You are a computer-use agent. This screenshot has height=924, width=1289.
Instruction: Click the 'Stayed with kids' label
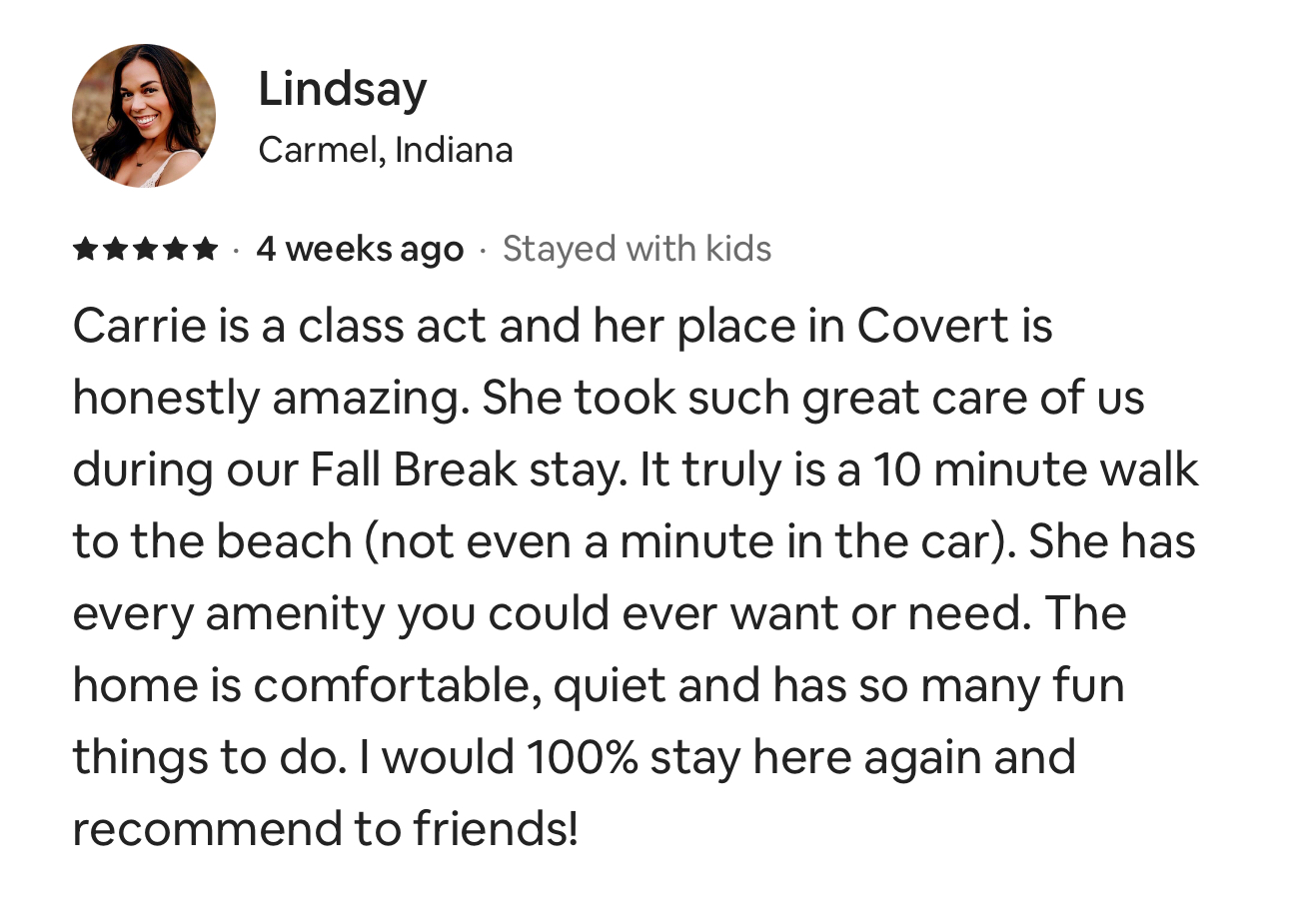coord(637,249)
